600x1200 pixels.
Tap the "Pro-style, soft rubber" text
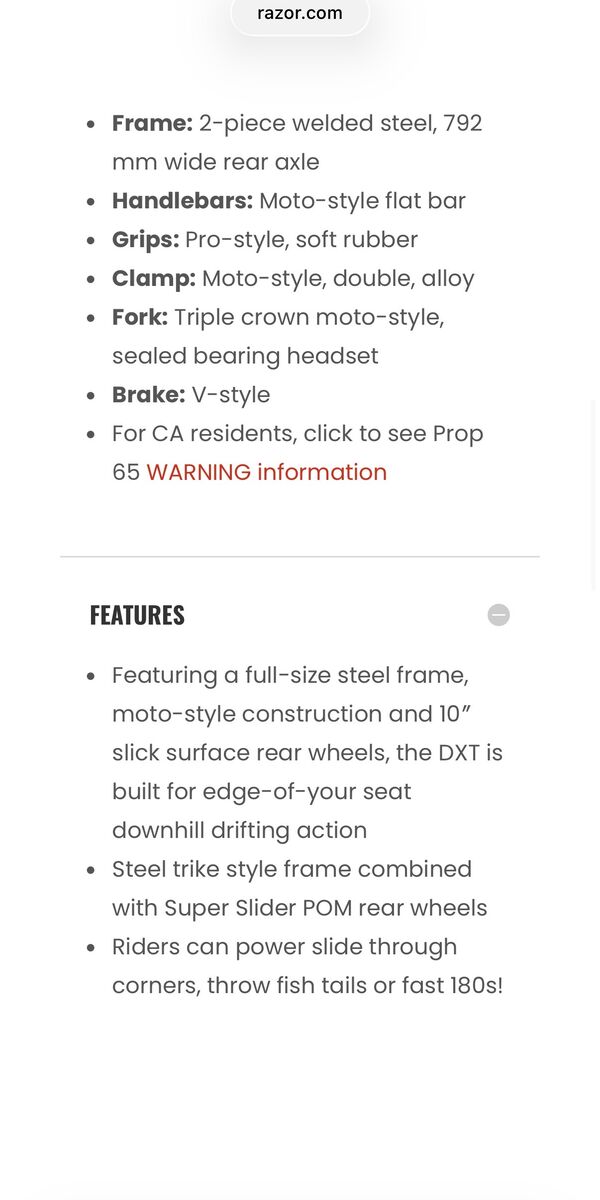click(301, 240)
